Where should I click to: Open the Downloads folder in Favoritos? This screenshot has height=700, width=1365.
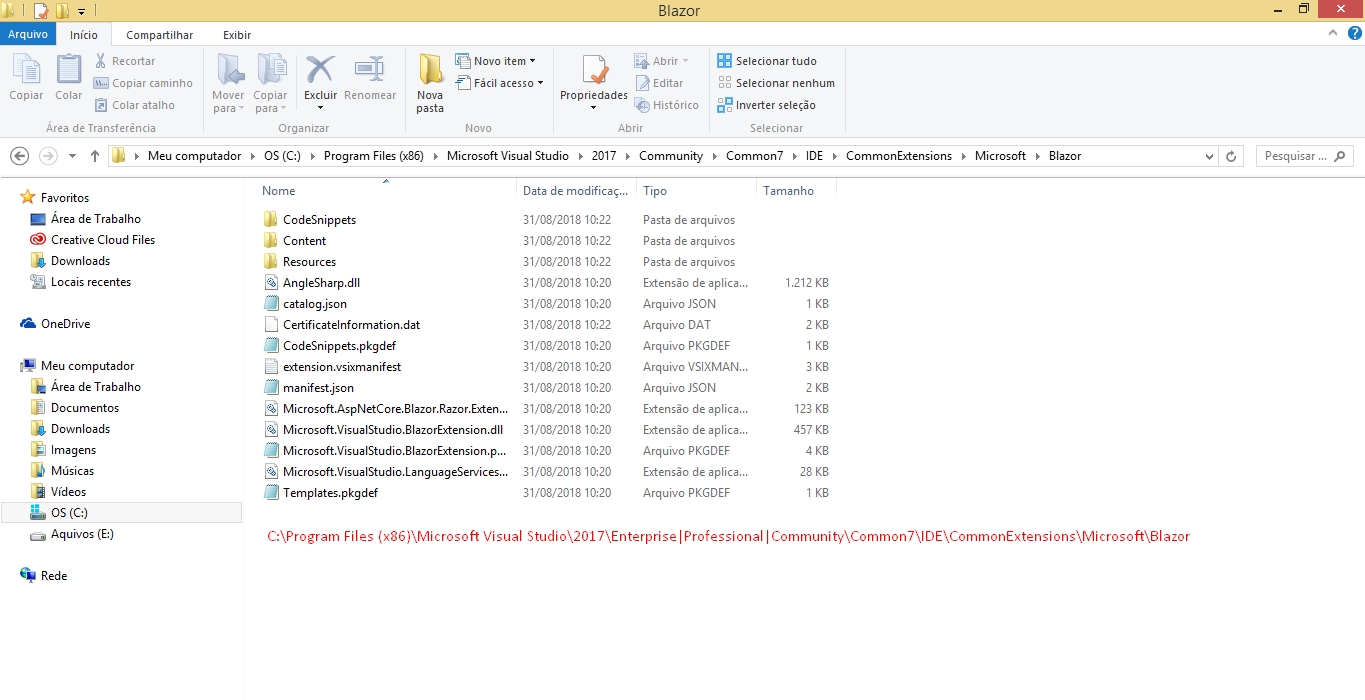pyautogui.click(x=78, y=260)
